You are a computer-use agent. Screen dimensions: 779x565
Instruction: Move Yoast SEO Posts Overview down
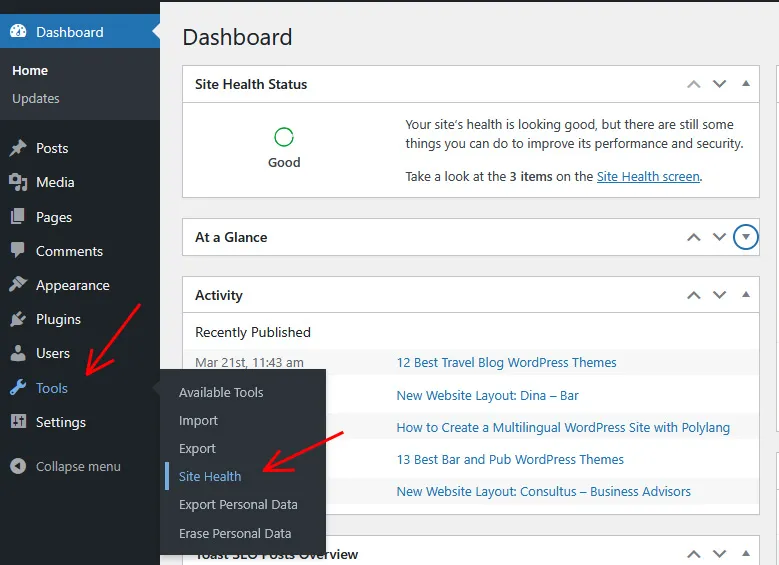pos(719,554)
